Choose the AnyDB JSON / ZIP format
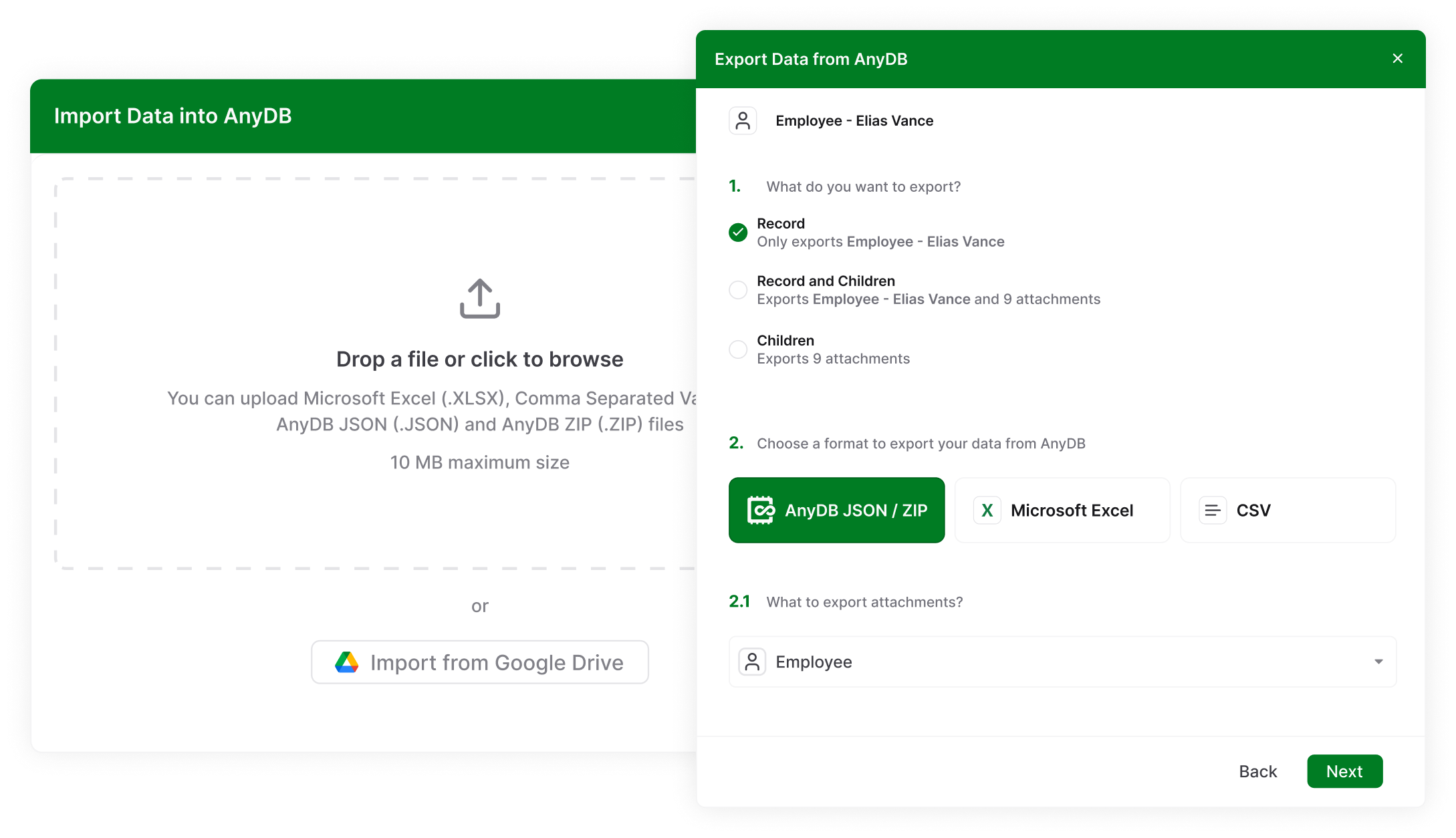 click(x=836, y=511)
